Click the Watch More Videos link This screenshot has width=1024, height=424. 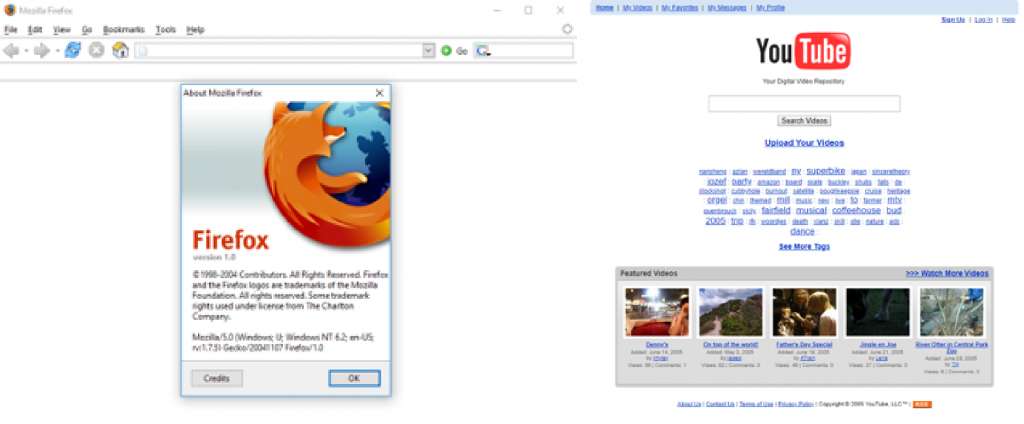pyautogui.click(x=946, y=273)
